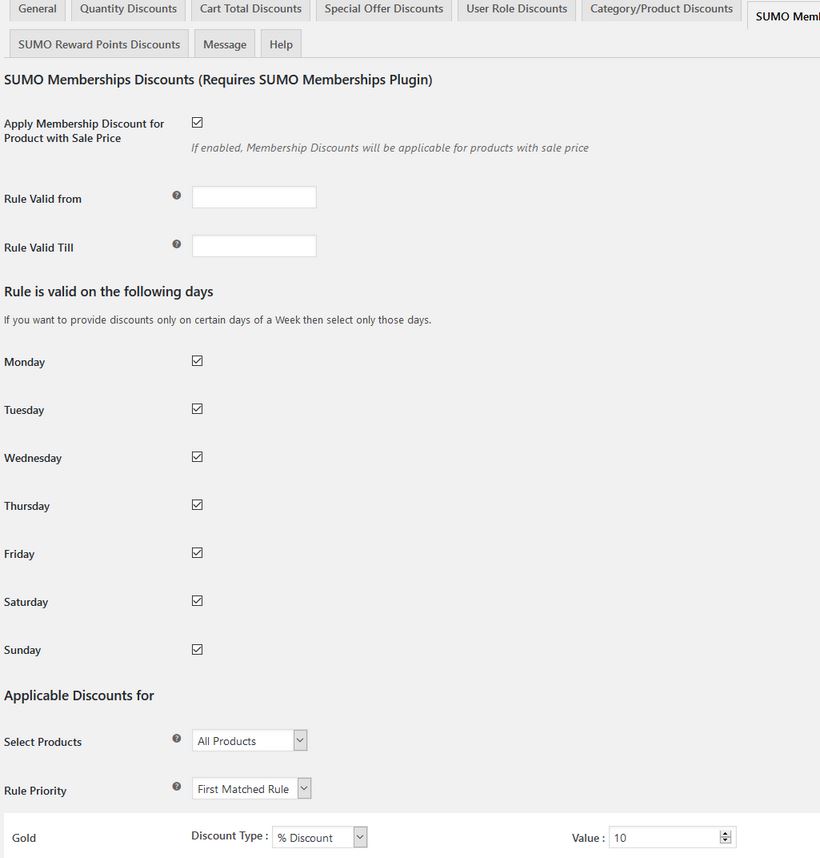Open the Select Products dropdown
820x858 pixels.
(249, 740)
